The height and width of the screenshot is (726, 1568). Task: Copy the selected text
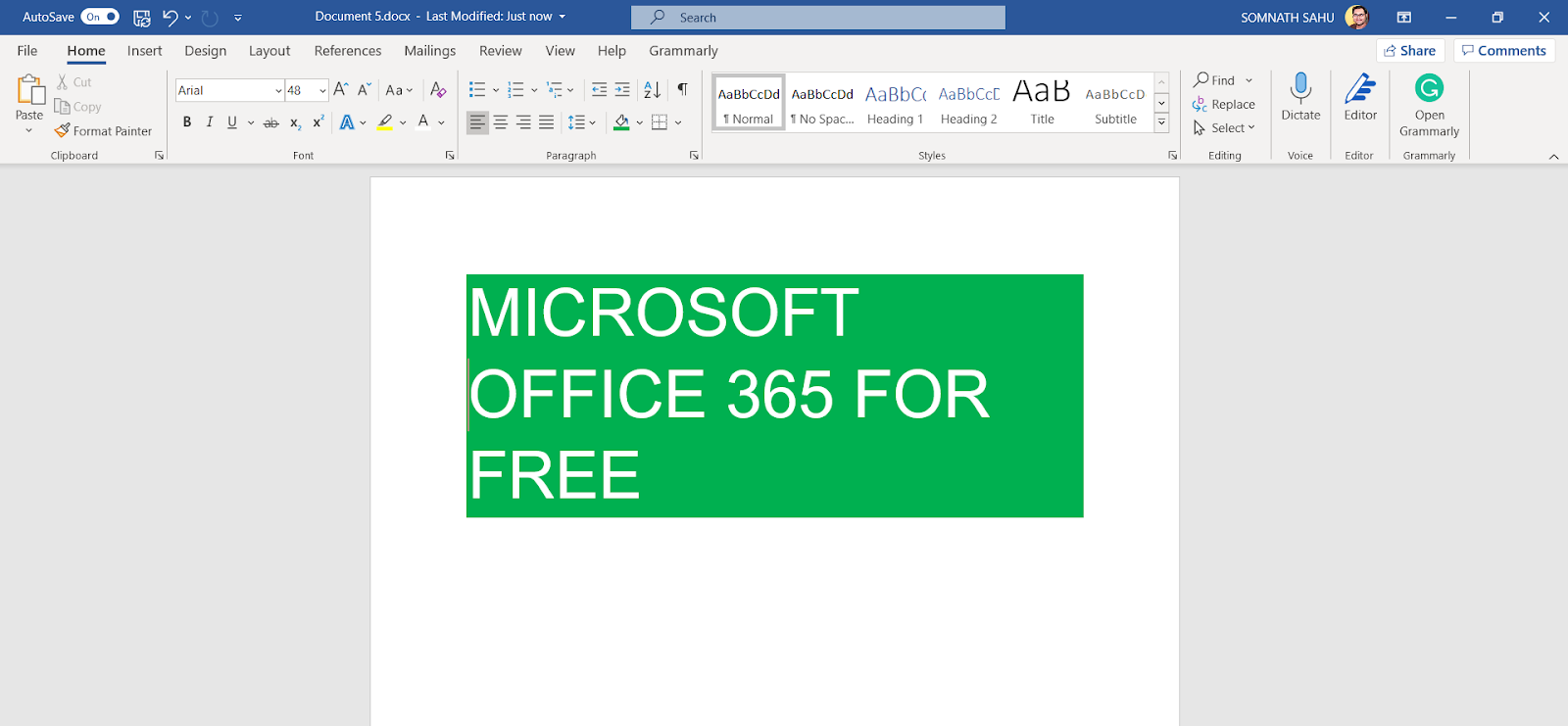pyautogui.click(x=77, y=107)
